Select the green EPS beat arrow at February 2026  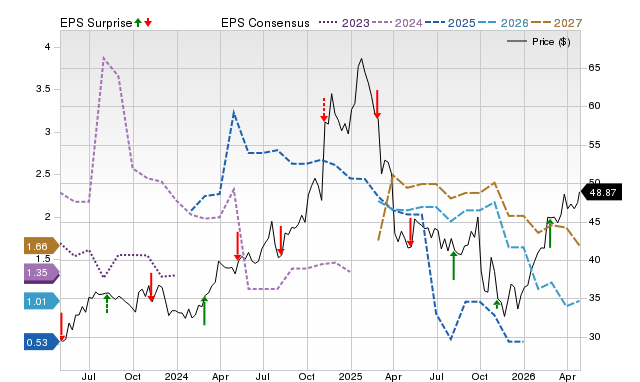(550, 234)
